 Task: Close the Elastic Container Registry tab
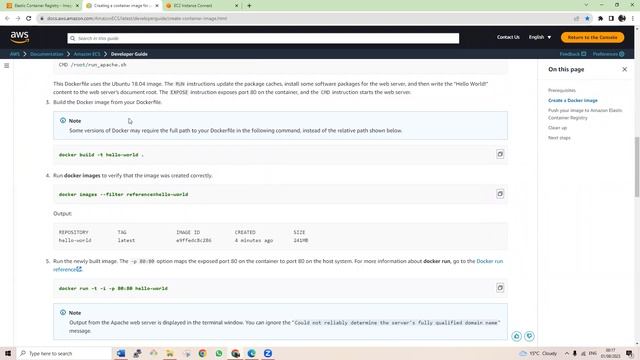point(77,6)
